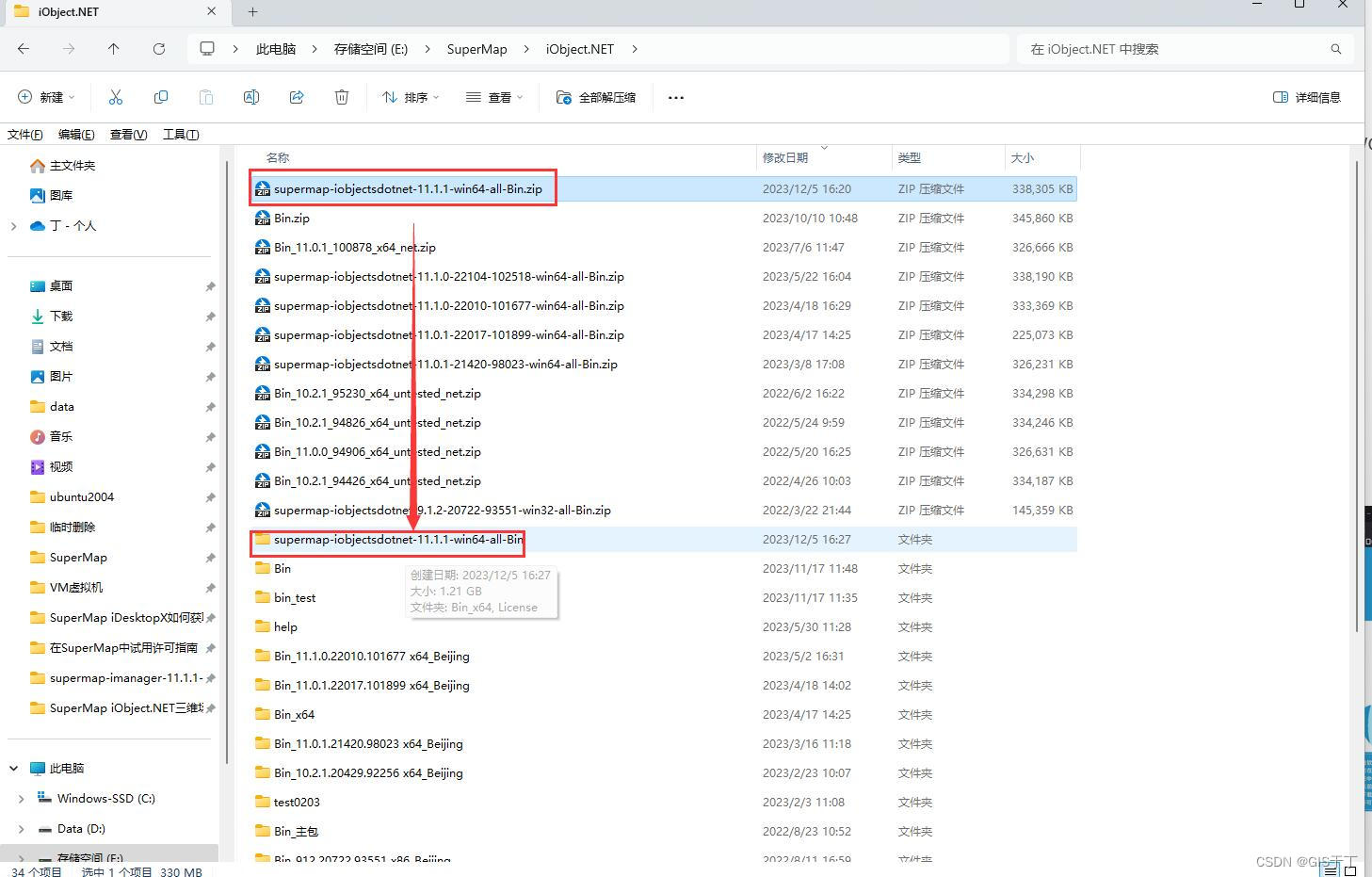
Task: Open the 工具(T) menu
Action: (181, 135)
